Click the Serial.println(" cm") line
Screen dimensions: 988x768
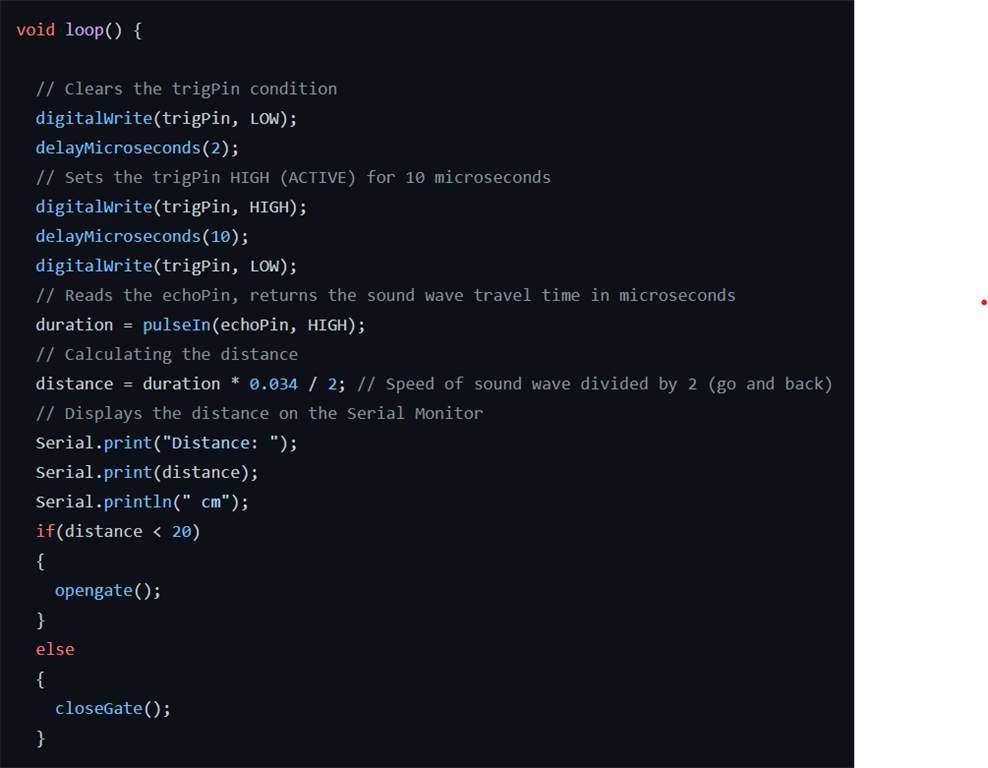[x=142, y=502]
